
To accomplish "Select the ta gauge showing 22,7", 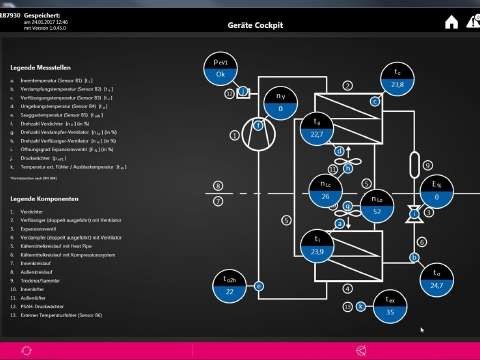I will (x=317, y=129).
